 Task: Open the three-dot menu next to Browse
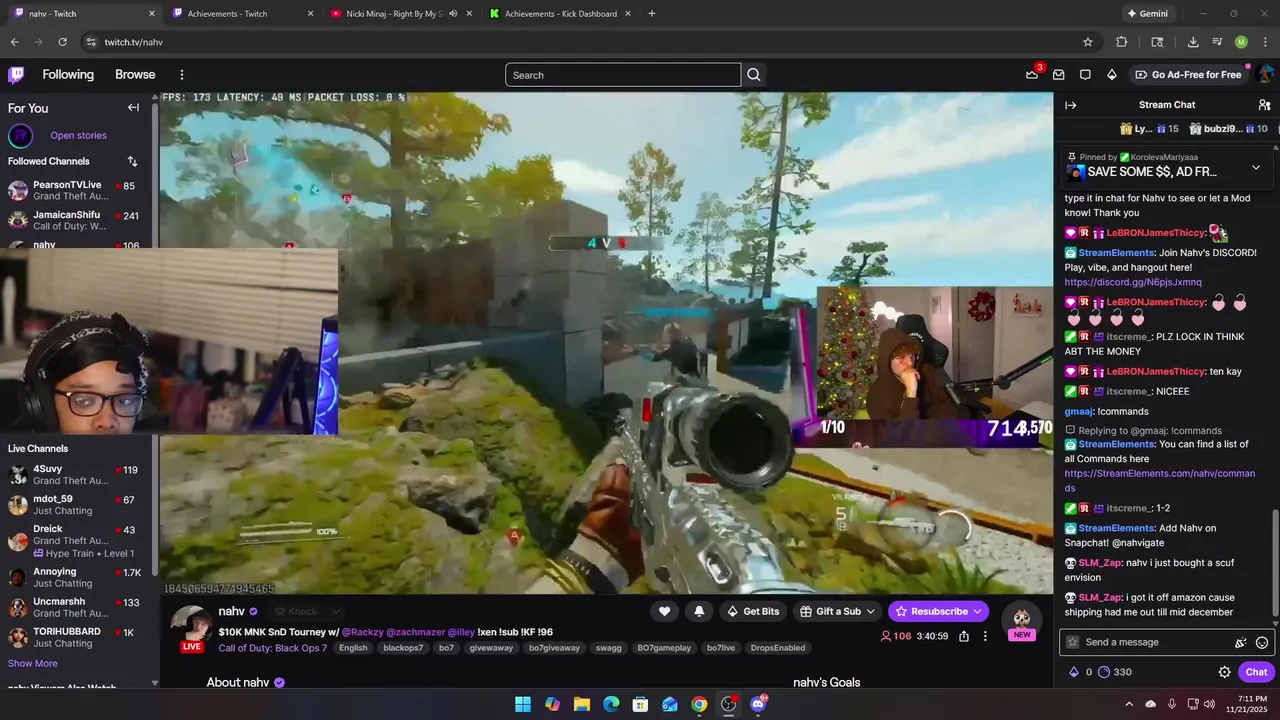pyautogui.click(x=182, y=75)
